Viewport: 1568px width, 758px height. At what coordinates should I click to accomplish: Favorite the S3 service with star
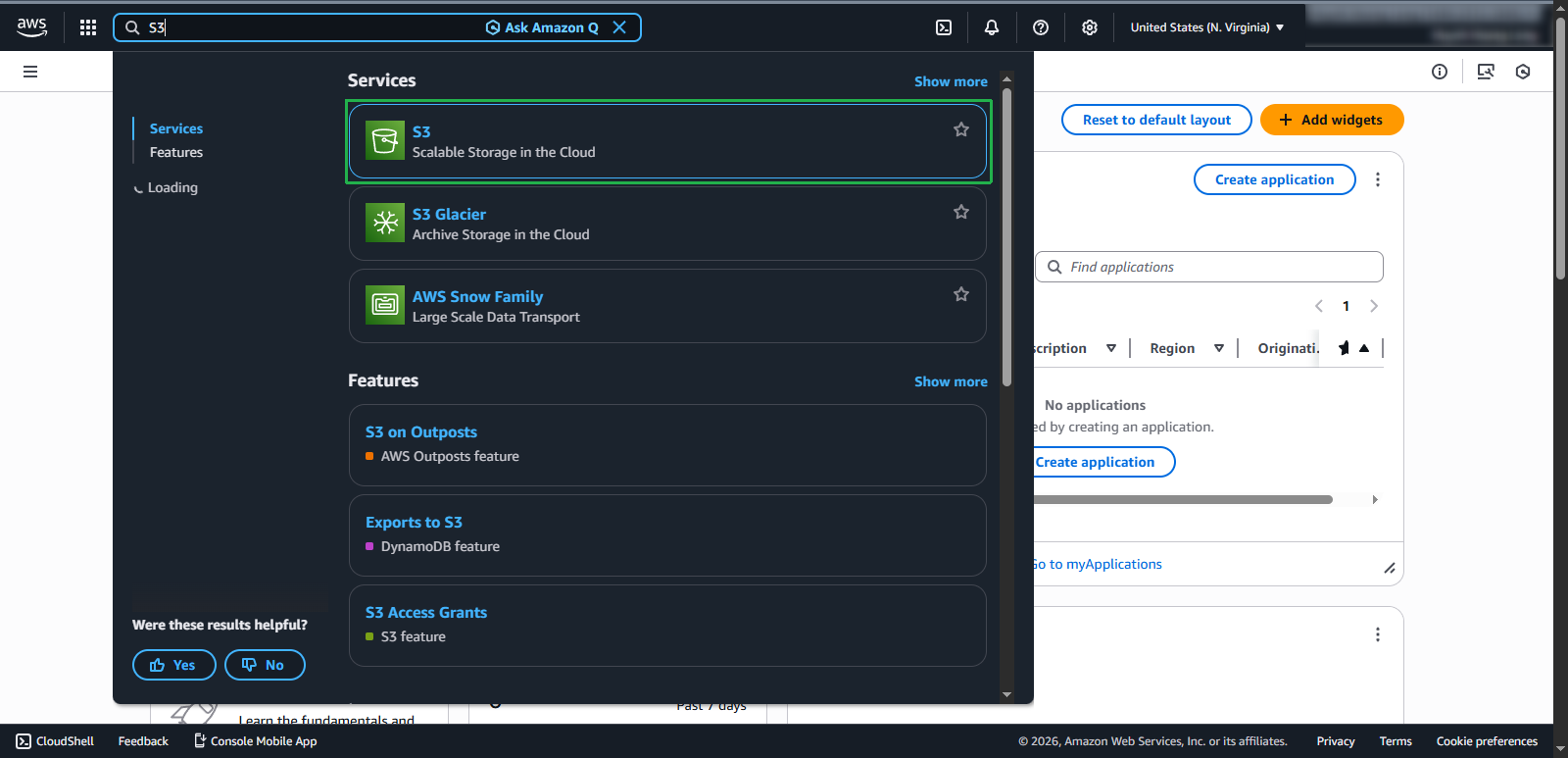pos(961,129)
